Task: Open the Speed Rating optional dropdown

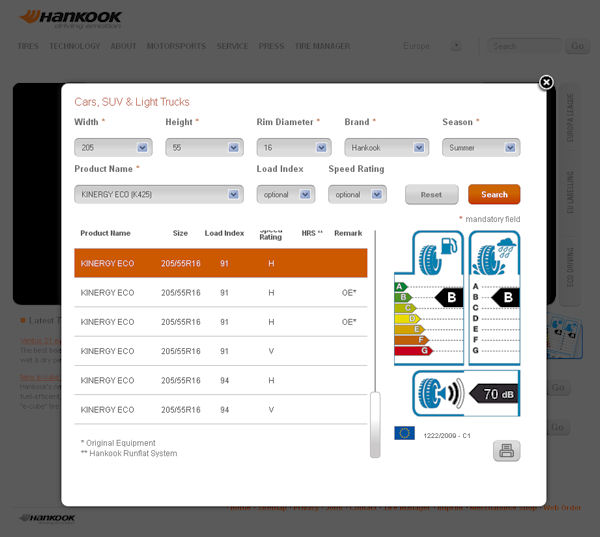Action: point(357,194)
